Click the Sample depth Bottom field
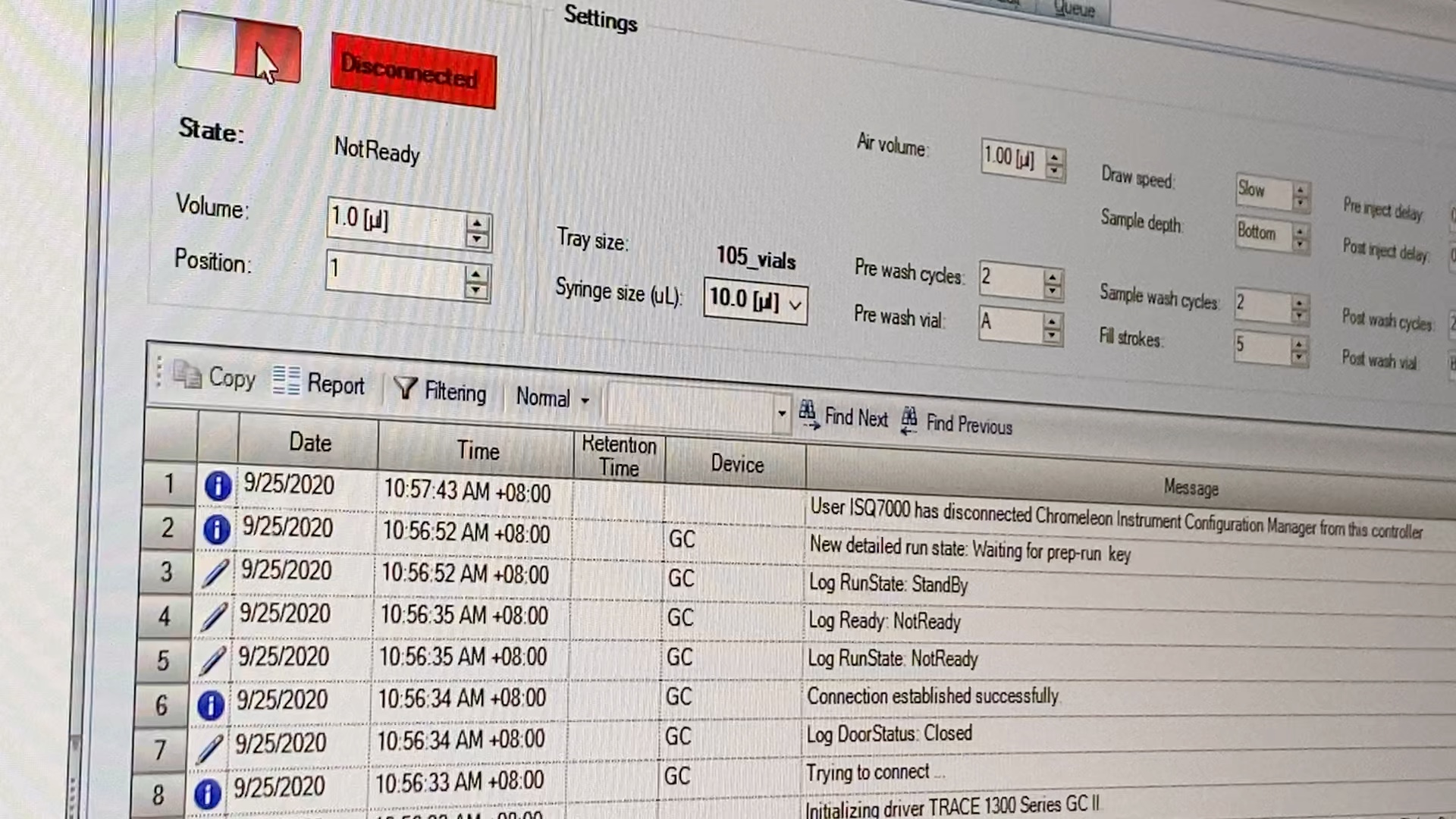This screenshot has height=819, width=1456. [1263, 232]
